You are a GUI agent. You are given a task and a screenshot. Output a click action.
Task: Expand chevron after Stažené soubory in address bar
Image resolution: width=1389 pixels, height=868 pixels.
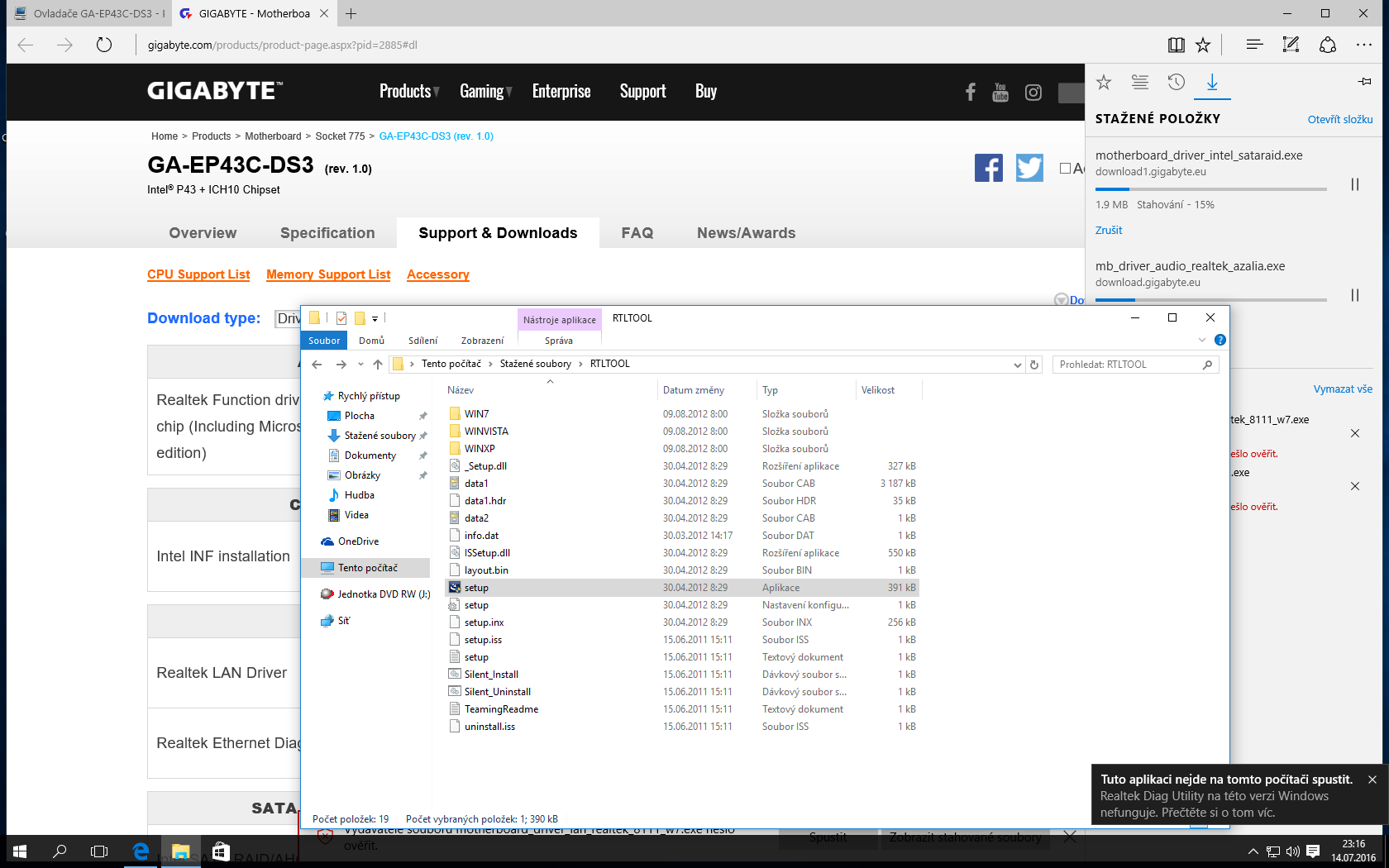point(580,364)
